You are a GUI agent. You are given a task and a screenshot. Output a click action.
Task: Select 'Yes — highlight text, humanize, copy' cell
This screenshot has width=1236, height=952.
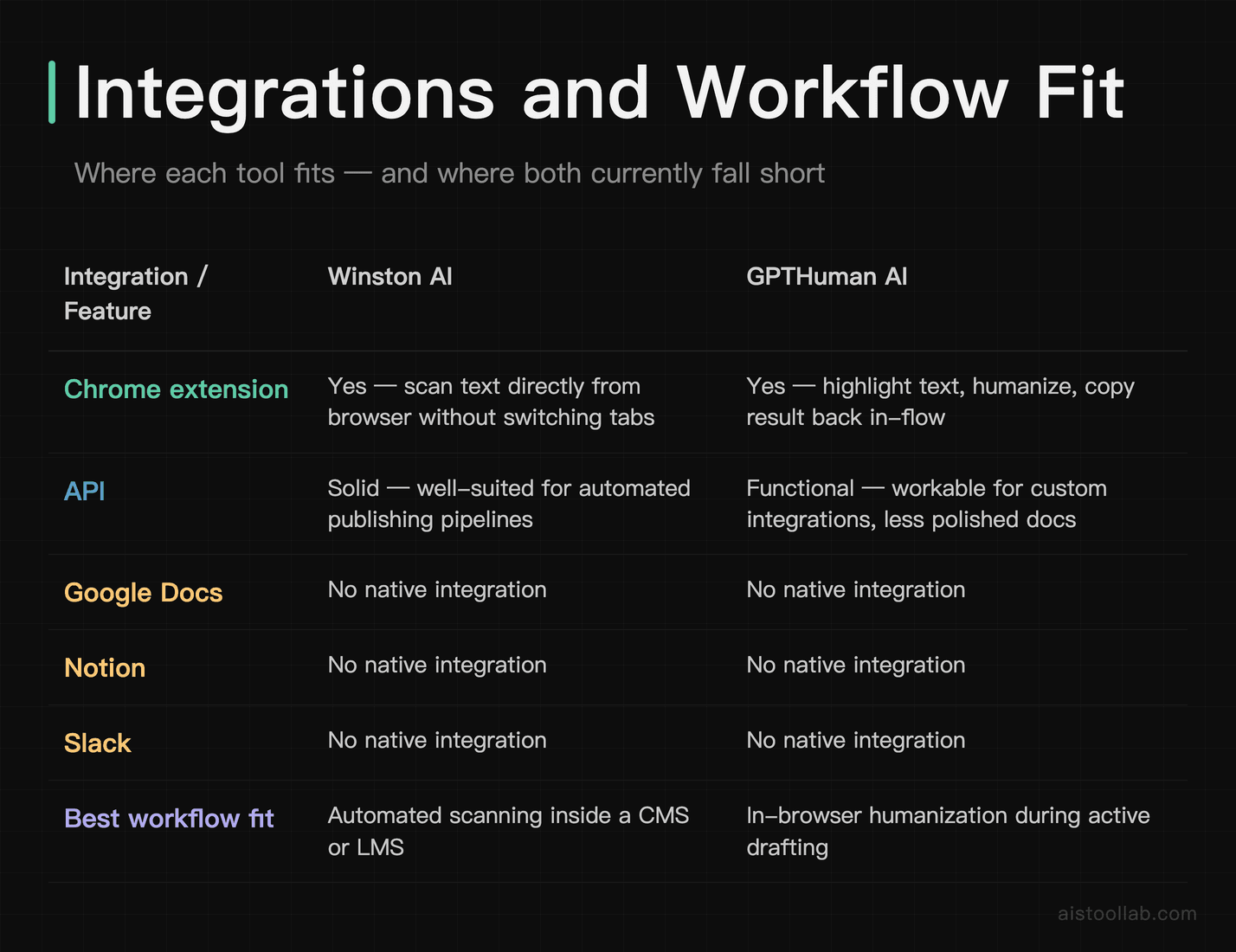(x=940, y=402)
